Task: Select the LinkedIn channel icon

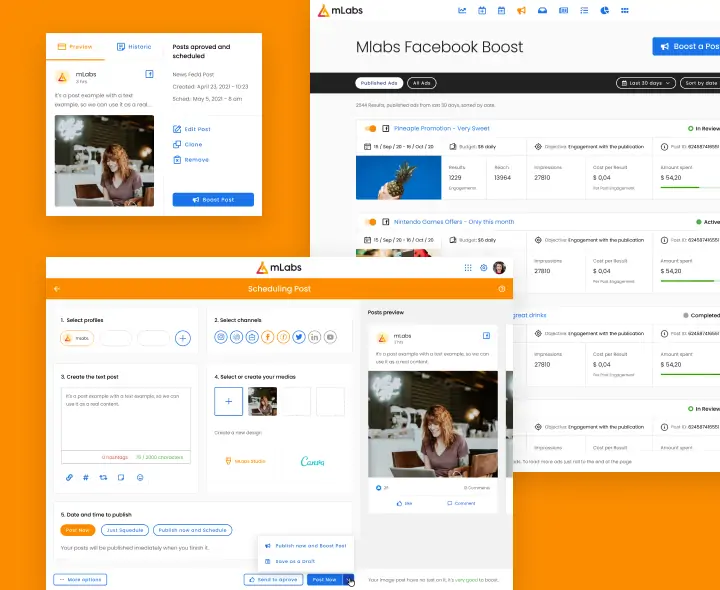Action: click(315, 337)
